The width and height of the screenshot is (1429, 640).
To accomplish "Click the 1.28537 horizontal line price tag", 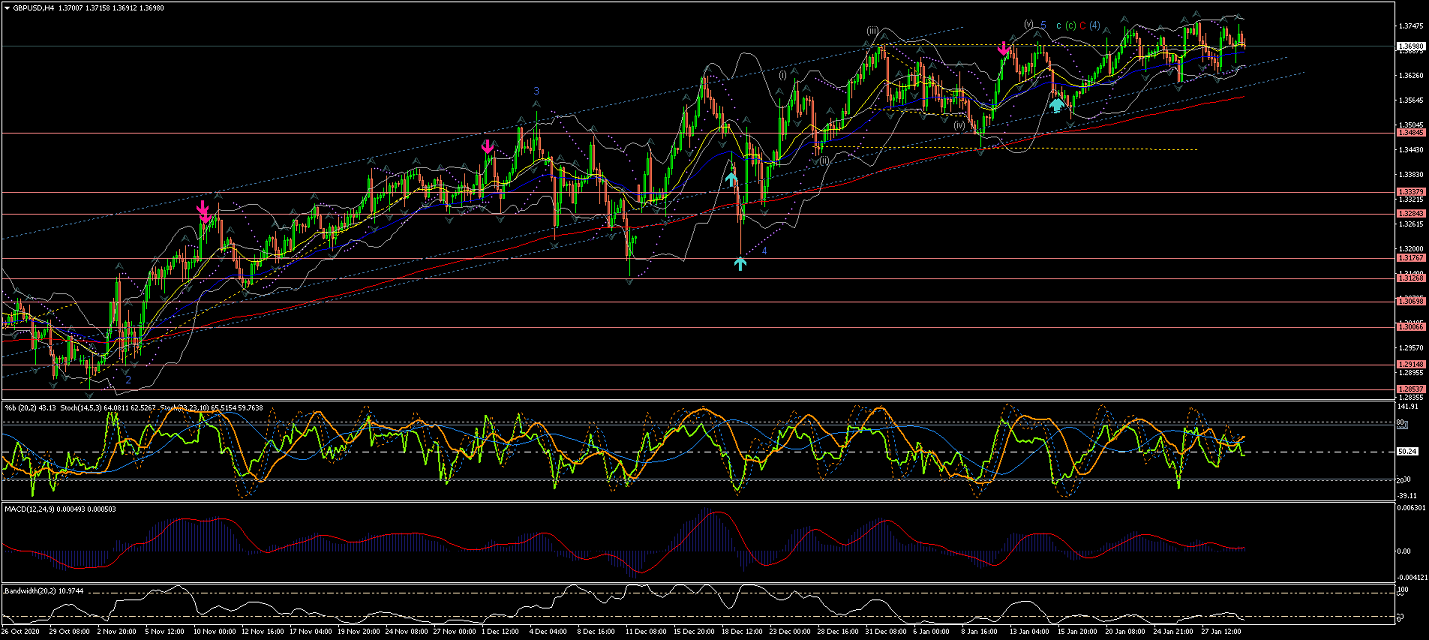I will point(1411,389).
